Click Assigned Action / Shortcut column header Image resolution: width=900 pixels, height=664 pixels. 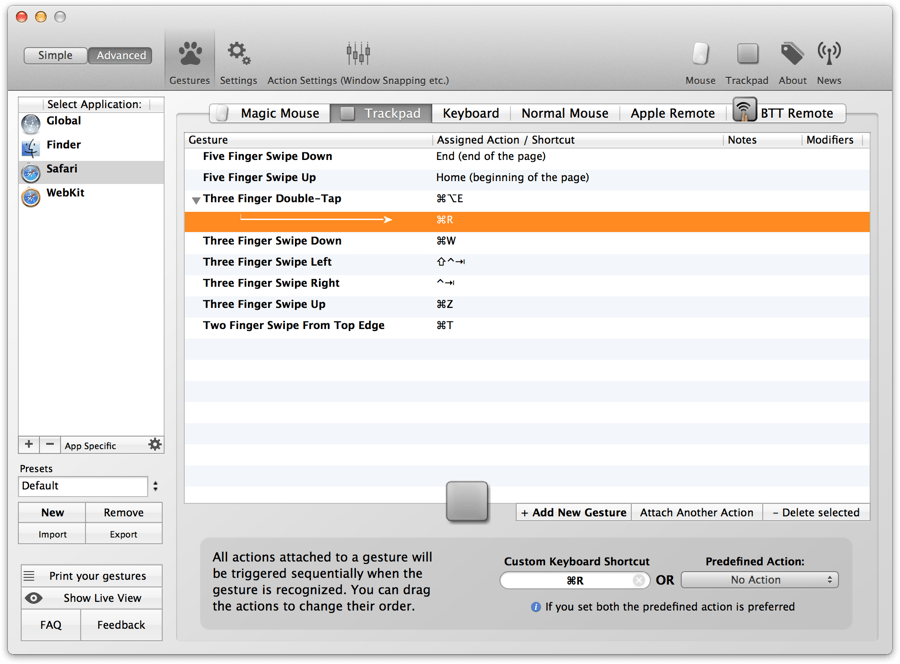pyautogui.click(x=577, y=140)
